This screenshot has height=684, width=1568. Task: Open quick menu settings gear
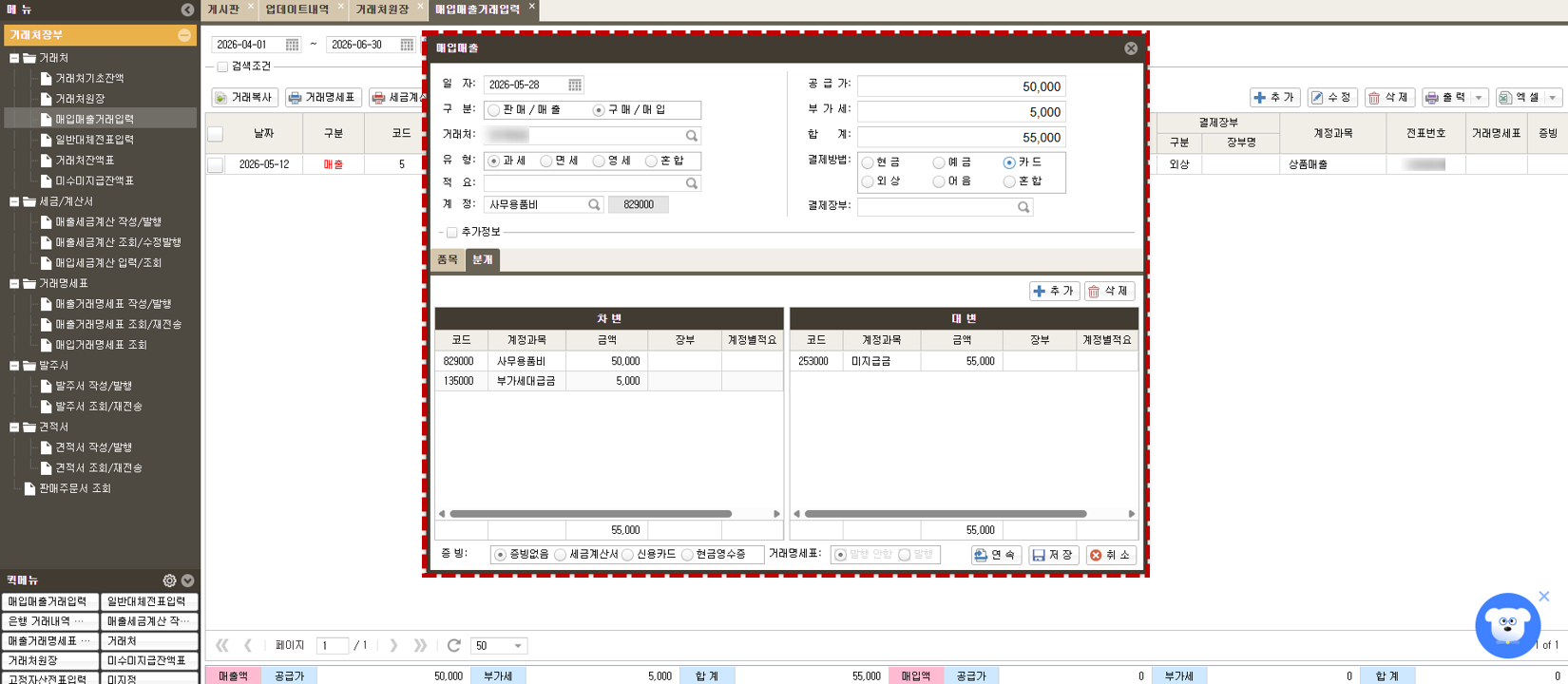169,580
